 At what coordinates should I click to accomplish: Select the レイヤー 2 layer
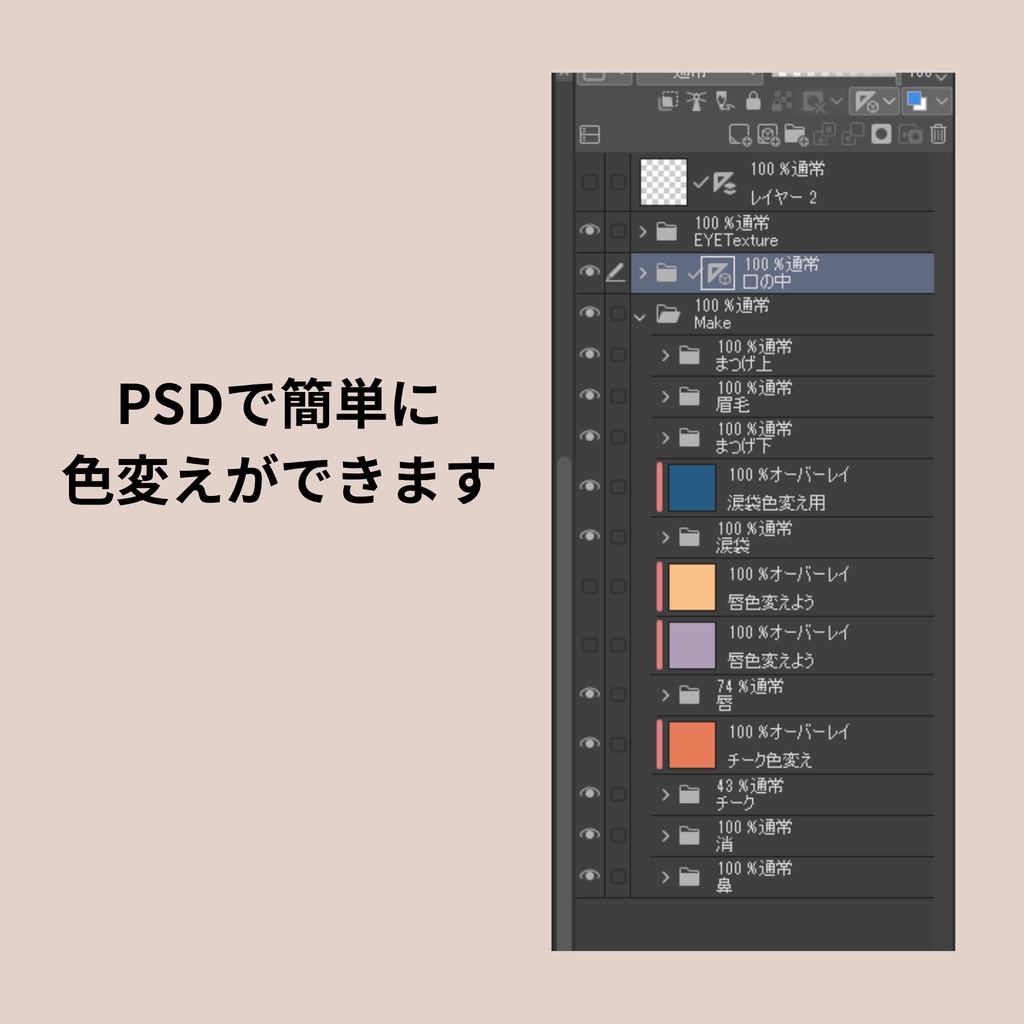[782, 182]
